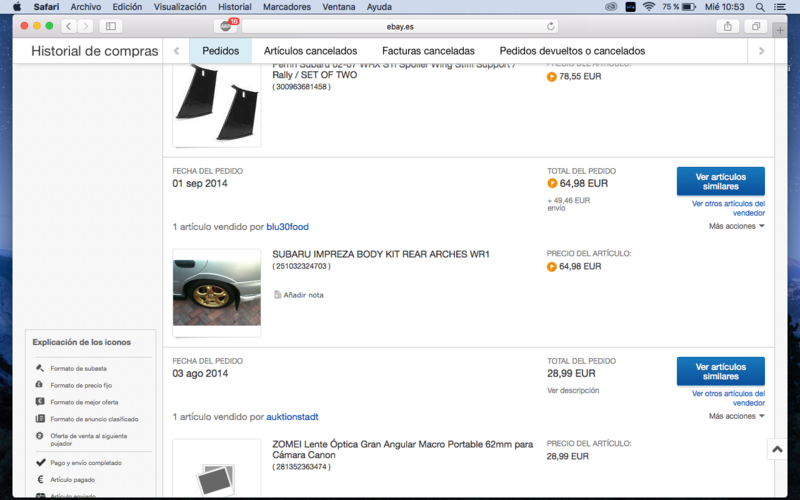The image size is (800, 500).
Task: Click Ver artículos similares for 01 sep order
Action: tap(720, 181)
